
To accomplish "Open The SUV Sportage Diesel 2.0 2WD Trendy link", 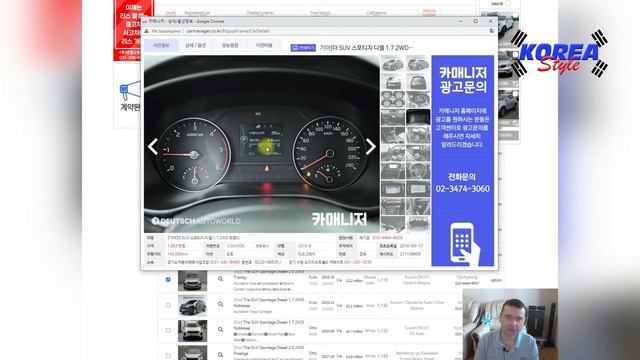I will [269, 274].
